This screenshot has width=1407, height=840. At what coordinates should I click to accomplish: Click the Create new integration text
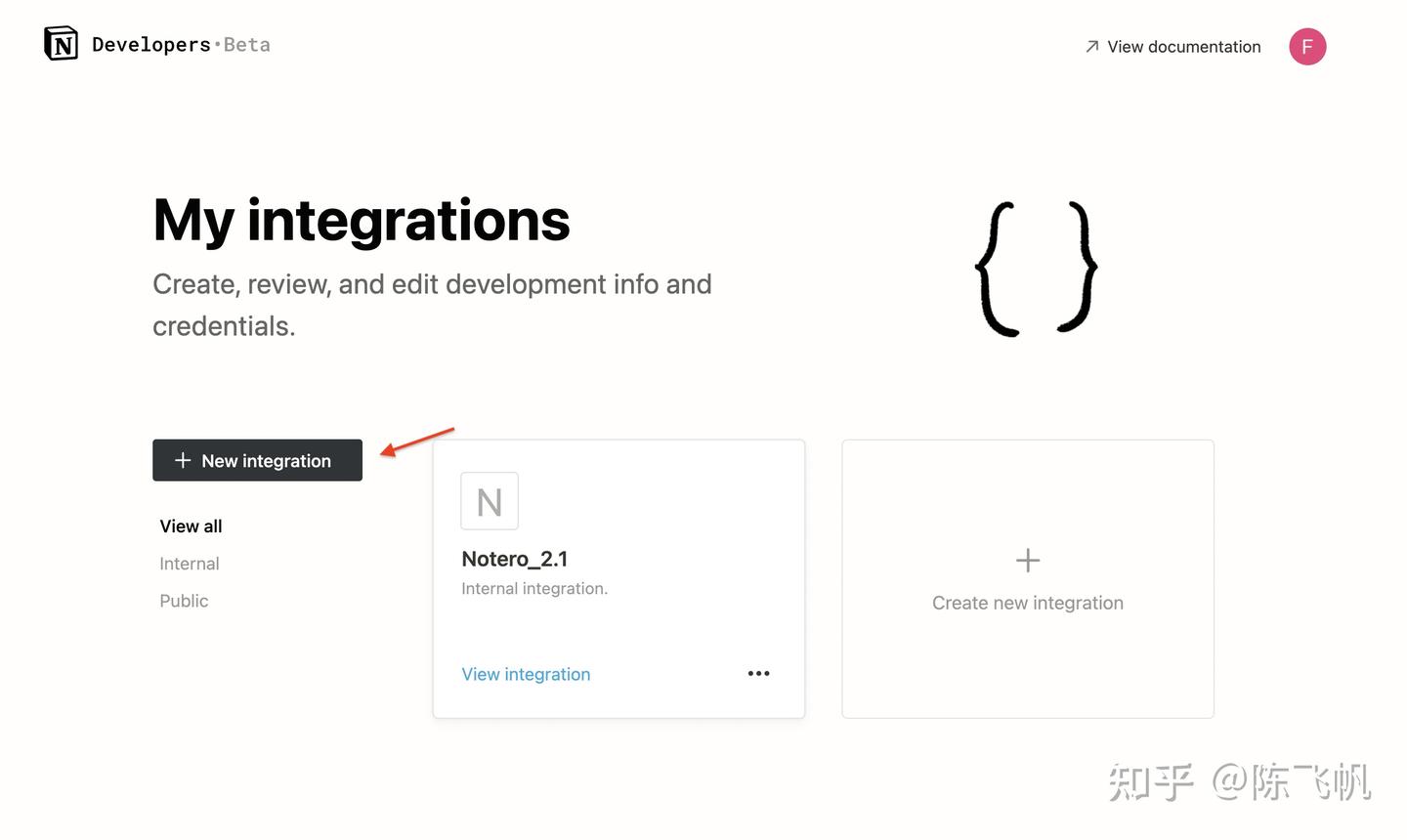click(x=1028, y=603)
